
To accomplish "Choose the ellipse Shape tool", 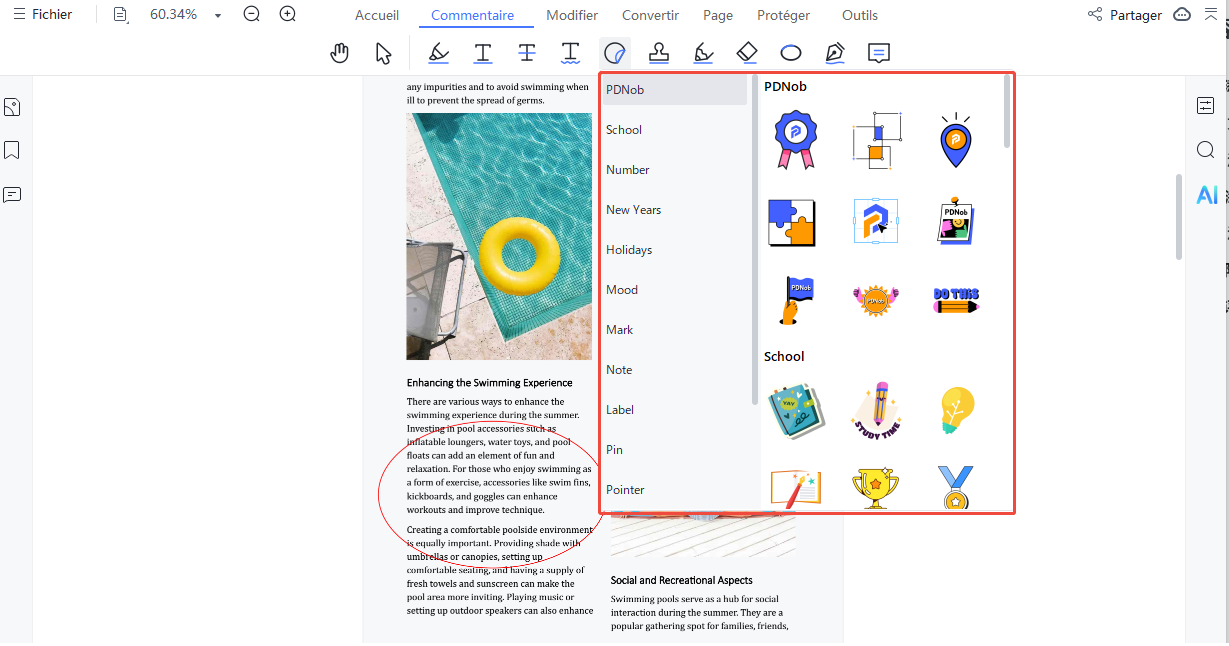I will [x=791, y=53].
